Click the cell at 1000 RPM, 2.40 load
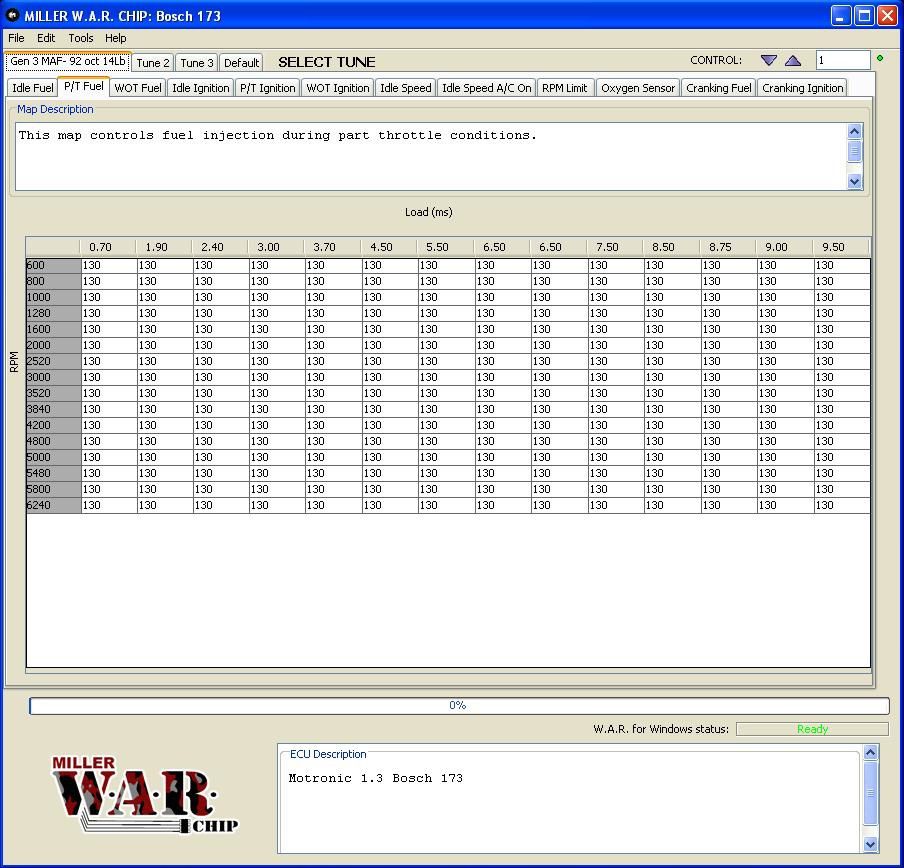This screenshot has height=868, width=904. coord(221,297)
